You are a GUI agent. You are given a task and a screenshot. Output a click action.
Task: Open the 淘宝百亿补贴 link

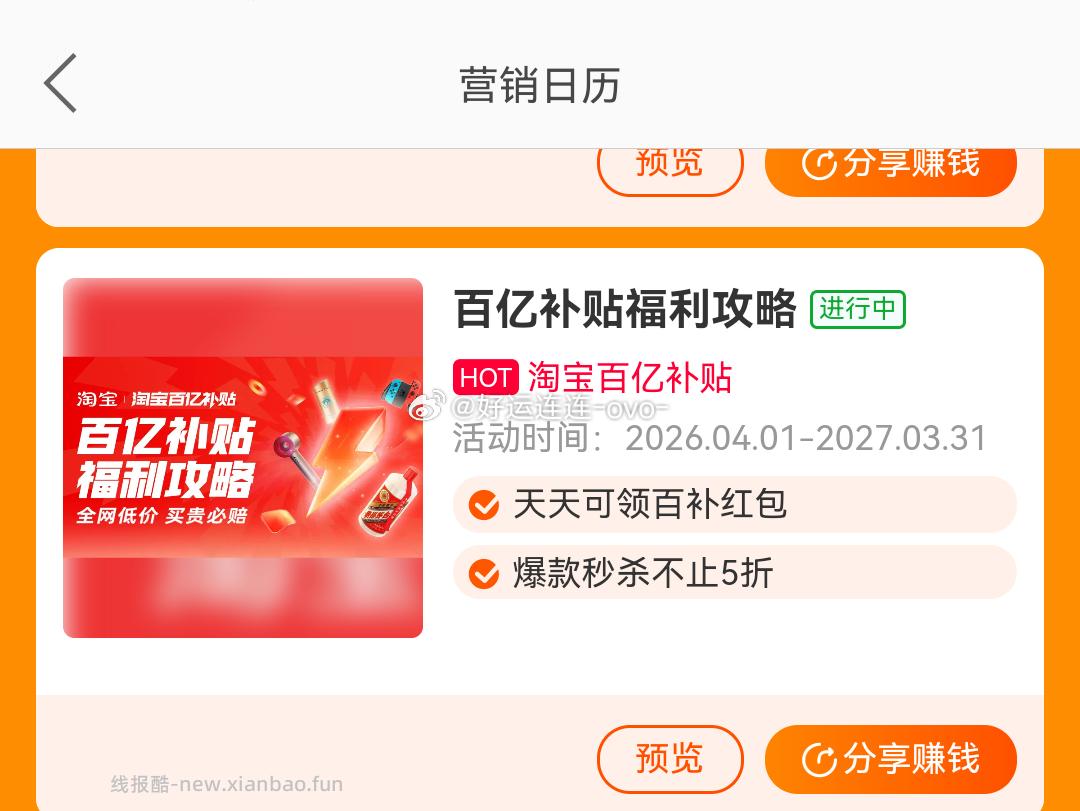coord(630,378)
